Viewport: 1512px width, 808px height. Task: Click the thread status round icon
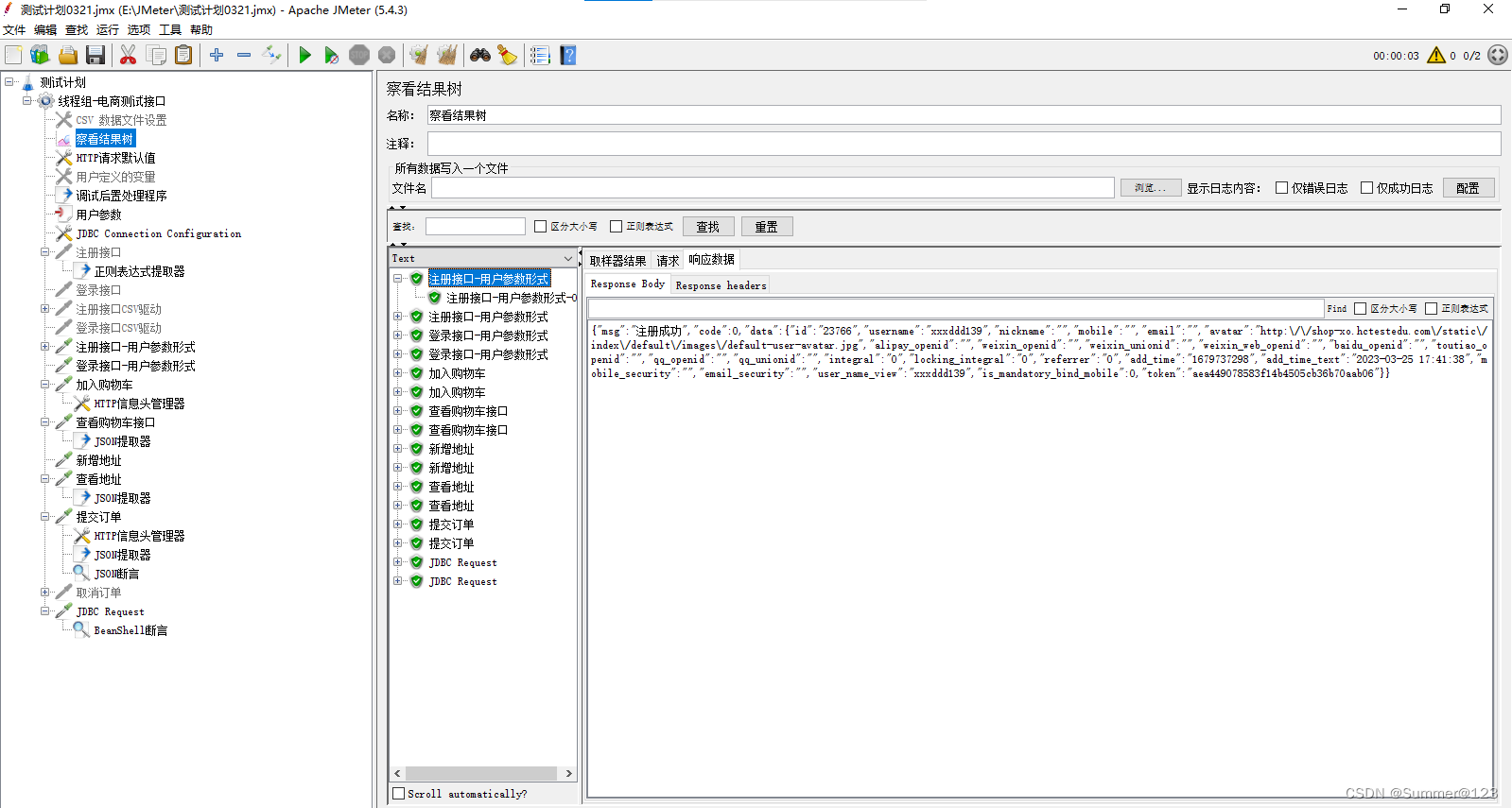1498,56
